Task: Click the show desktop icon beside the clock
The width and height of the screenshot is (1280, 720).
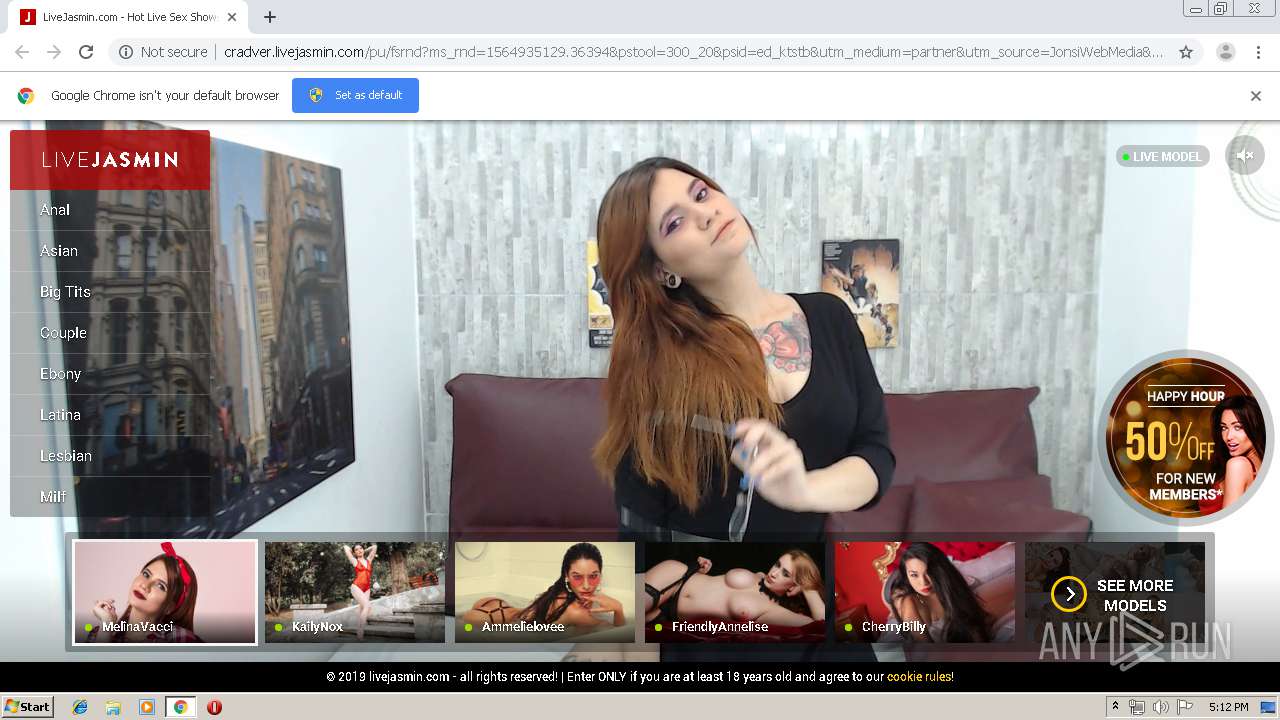Action: pyautogui.click(x=1268, y=707)
